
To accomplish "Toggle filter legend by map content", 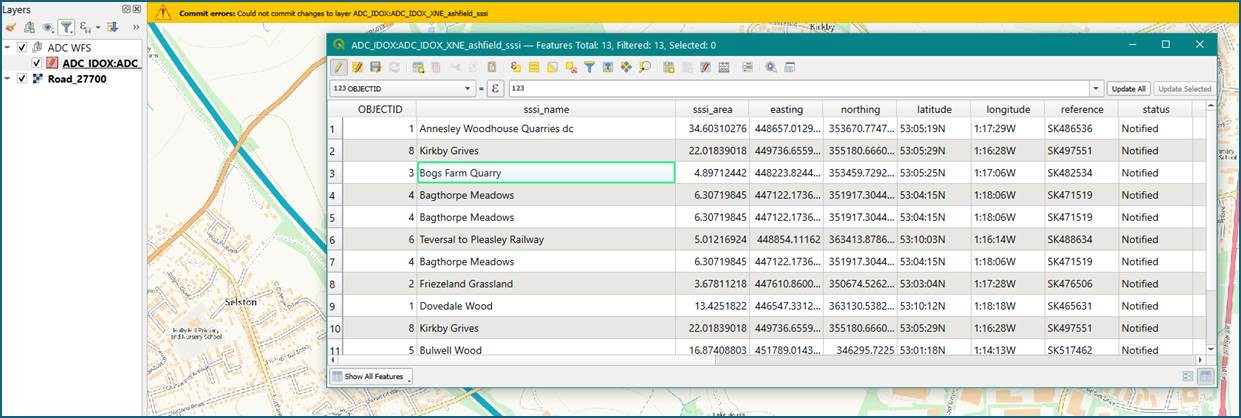I will coord(65,27).
